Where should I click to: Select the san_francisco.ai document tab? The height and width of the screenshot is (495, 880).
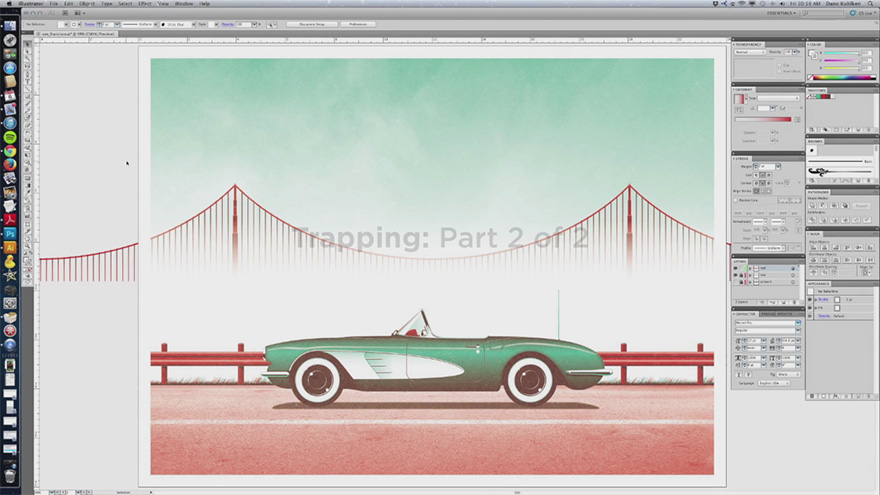[76, 34]
